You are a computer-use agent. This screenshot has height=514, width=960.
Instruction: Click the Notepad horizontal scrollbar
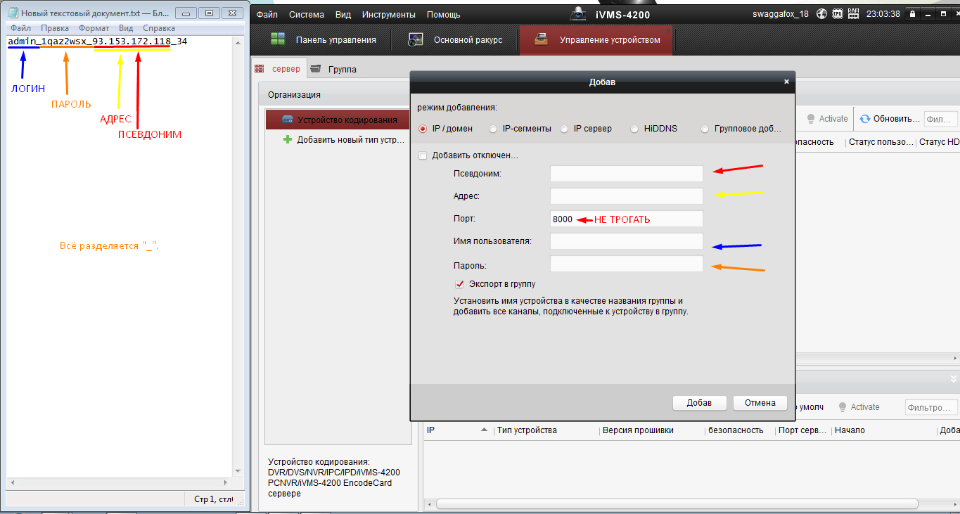[119, 483]
